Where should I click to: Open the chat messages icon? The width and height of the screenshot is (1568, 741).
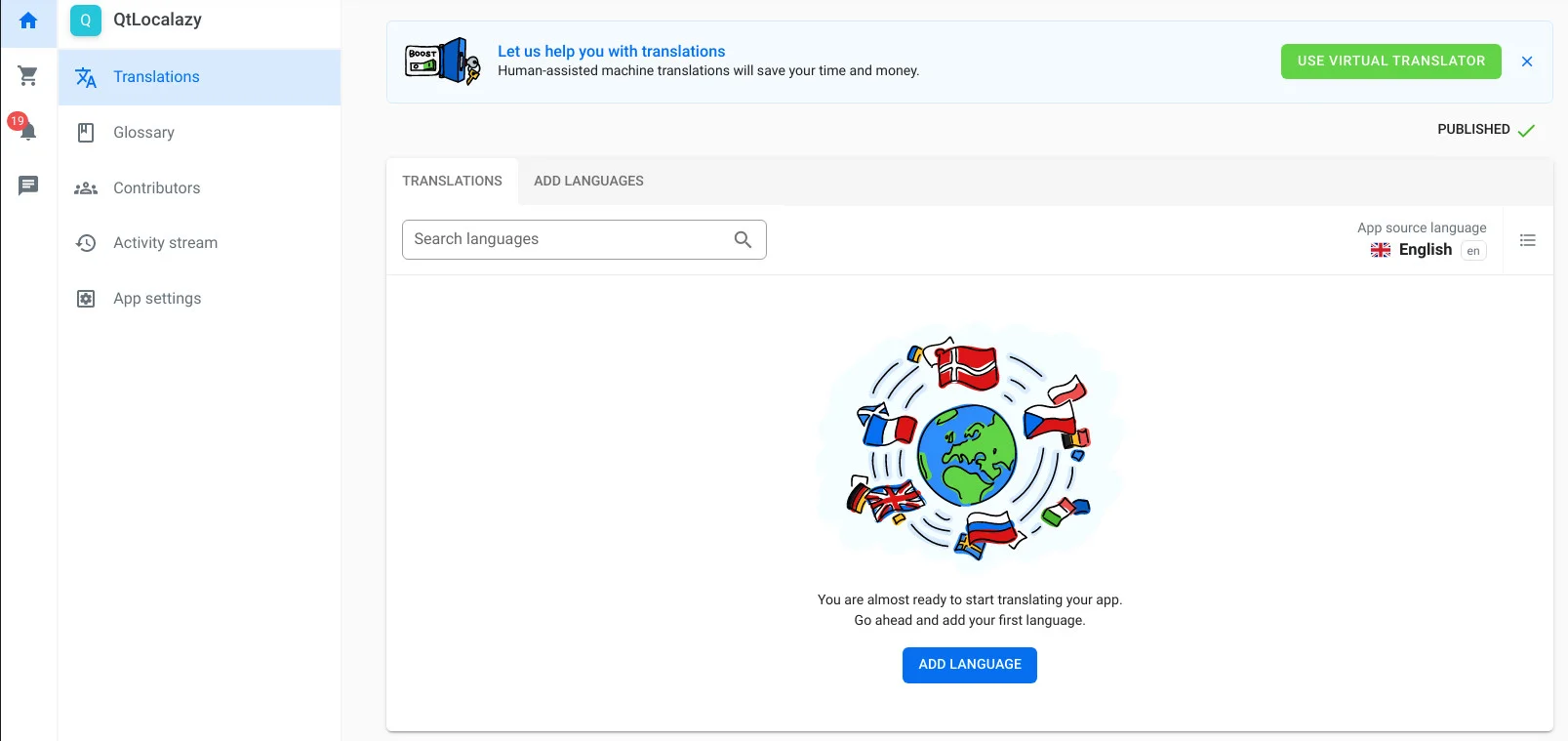28,185
